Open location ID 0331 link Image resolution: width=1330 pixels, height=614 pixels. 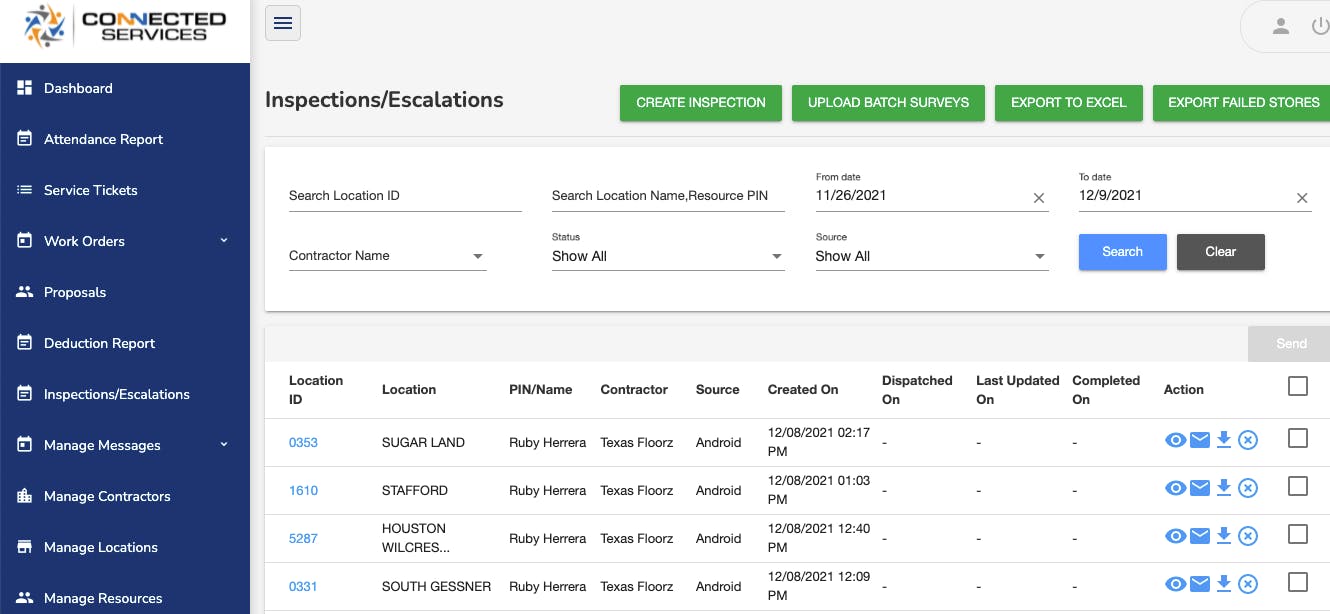303,586
